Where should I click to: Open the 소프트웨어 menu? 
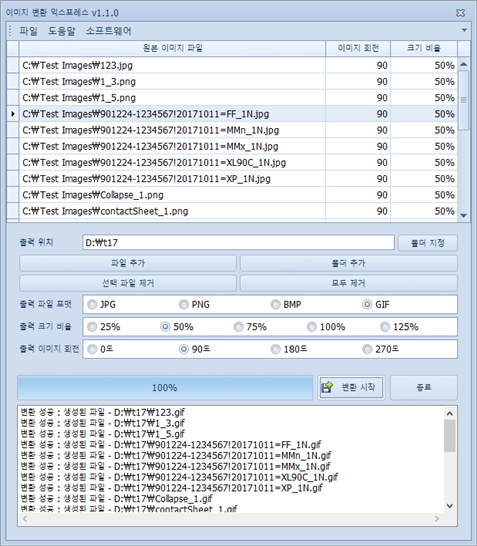tap(109, 31)
